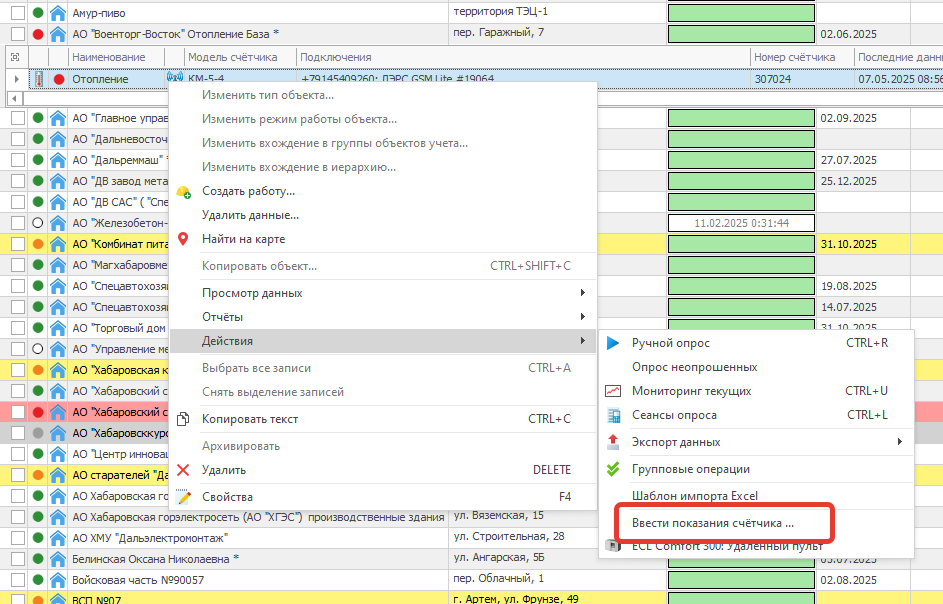The width and height of the screenshot is (943, 604).
Task: Click the hard hat icon beside Создать работу
Action: [183, 193]
